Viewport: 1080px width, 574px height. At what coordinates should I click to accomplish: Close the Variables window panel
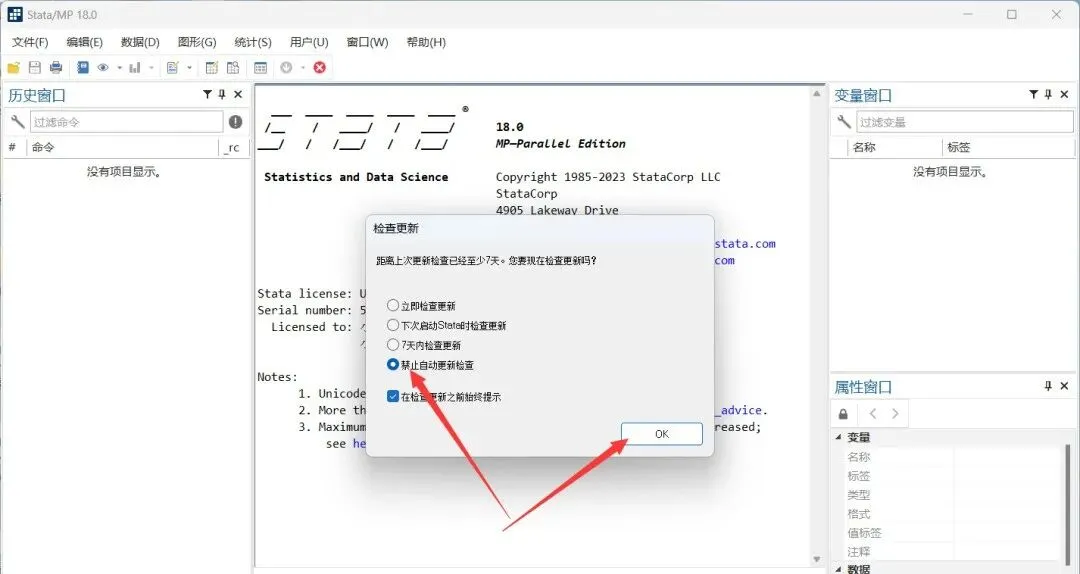click(1065, 94)
